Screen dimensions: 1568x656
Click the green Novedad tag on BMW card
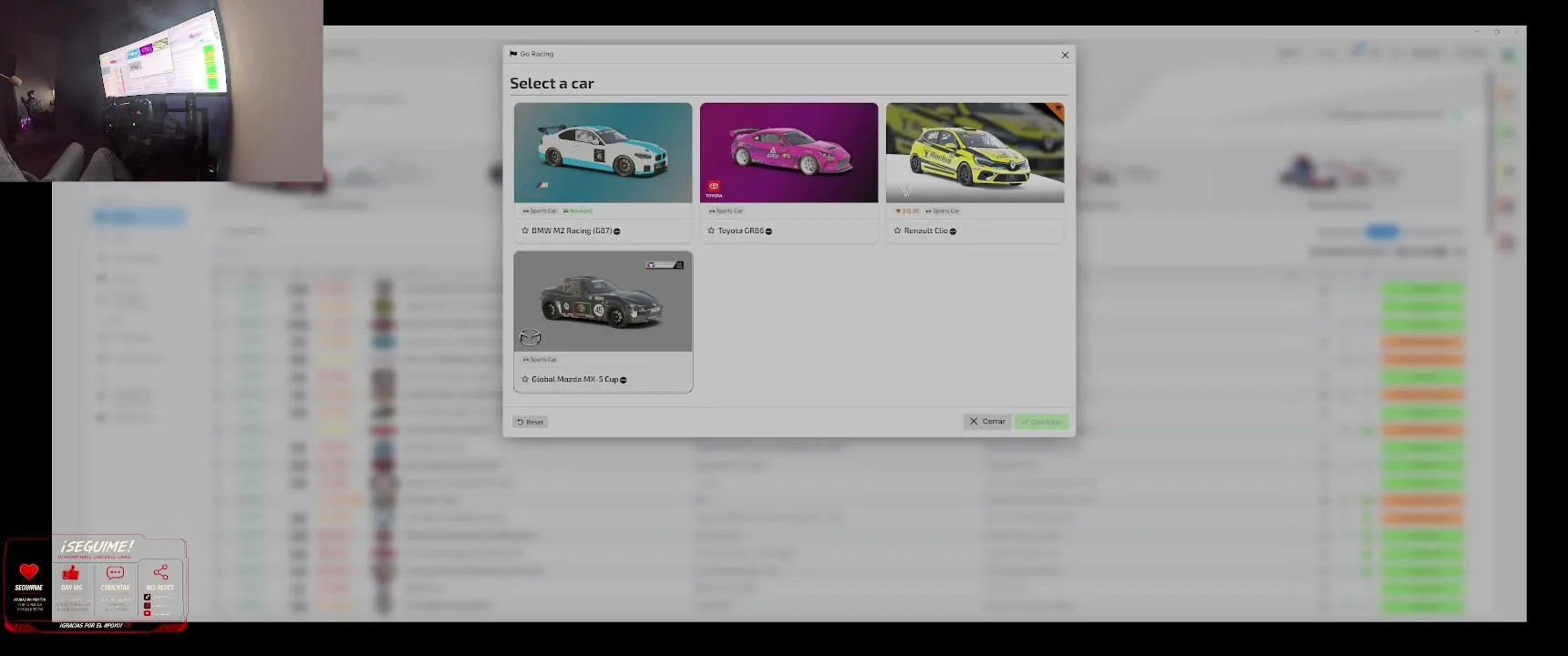point(578,211)
